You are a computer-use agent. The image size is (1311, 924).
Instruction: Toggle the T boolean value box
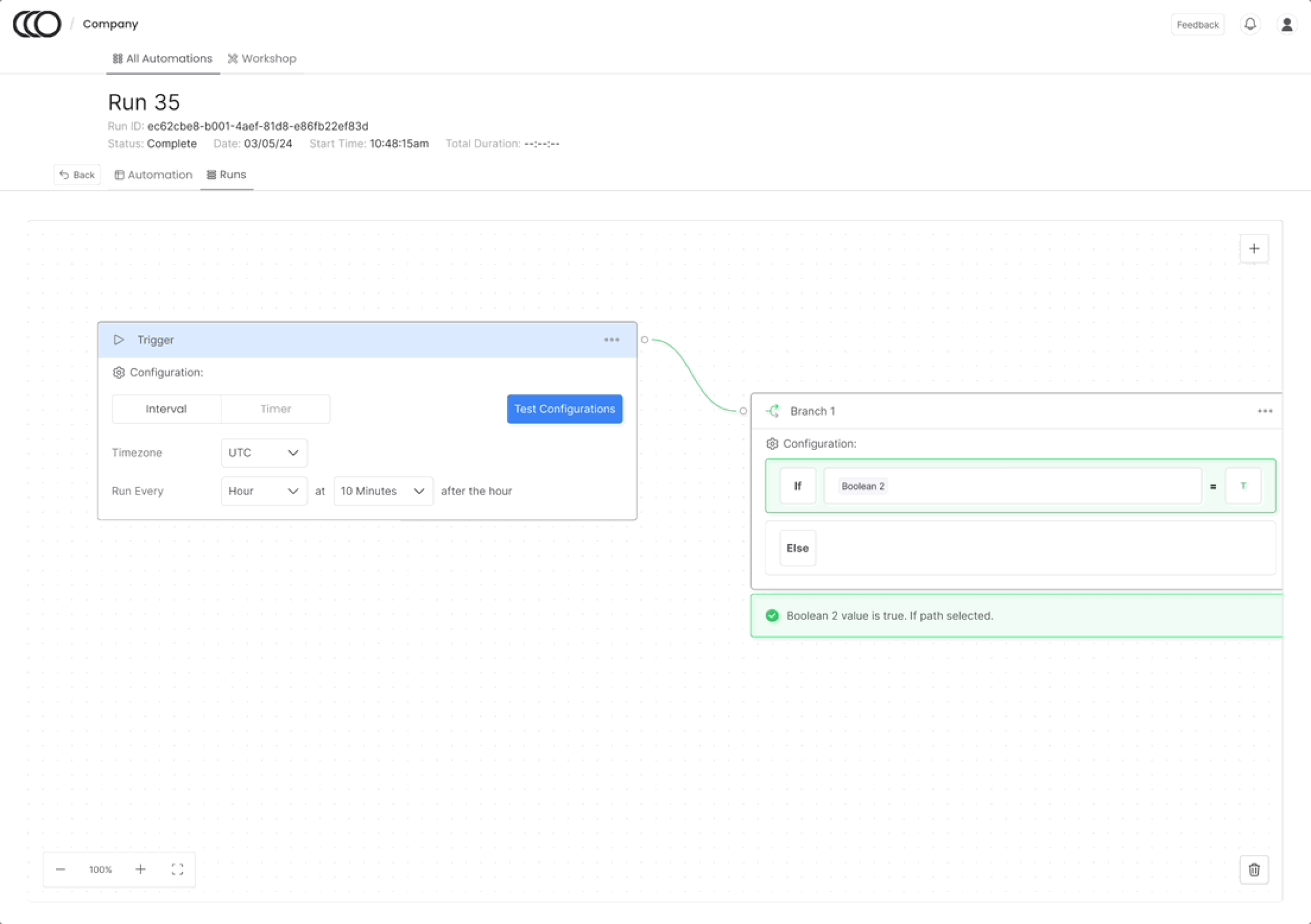pyautogui.click(x=1243, y=486)
